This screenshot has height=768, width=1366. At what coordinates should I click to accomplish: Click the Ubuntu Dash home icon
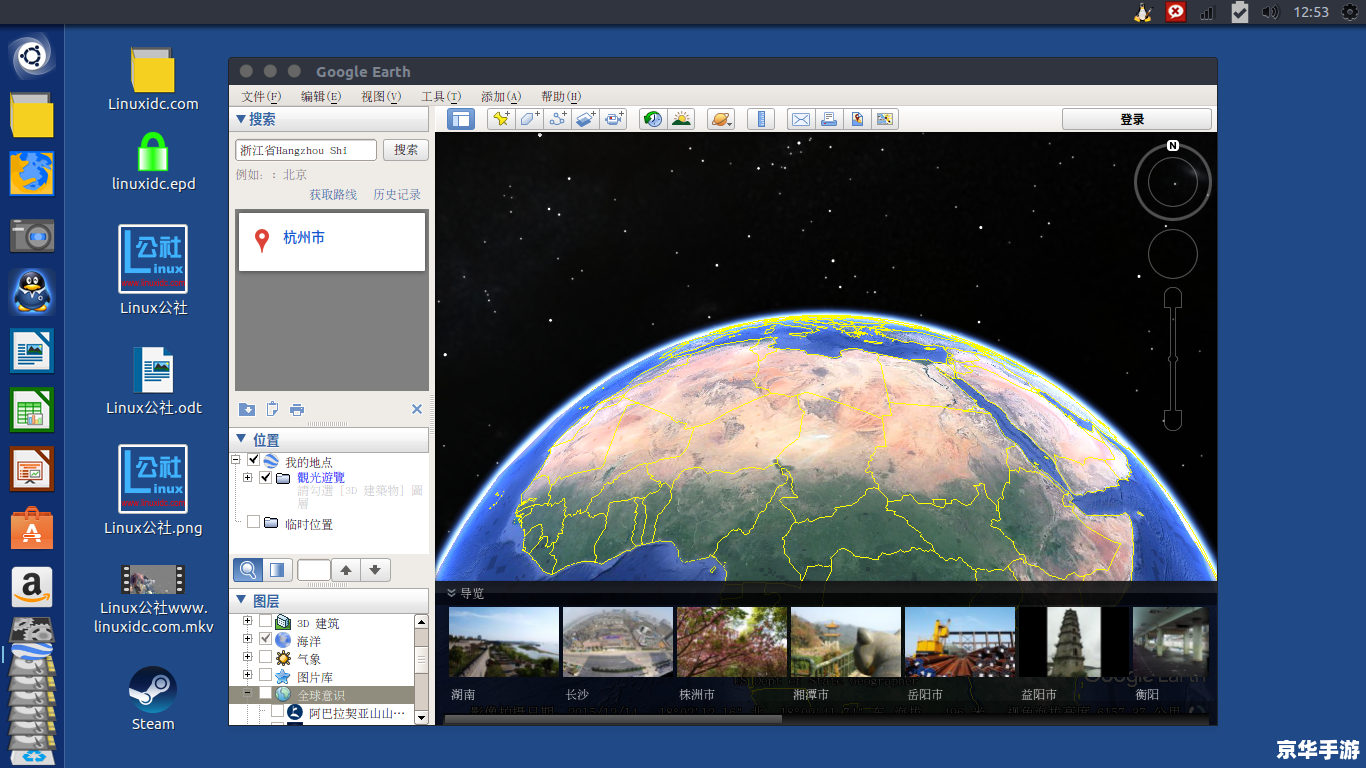(32, 56)
